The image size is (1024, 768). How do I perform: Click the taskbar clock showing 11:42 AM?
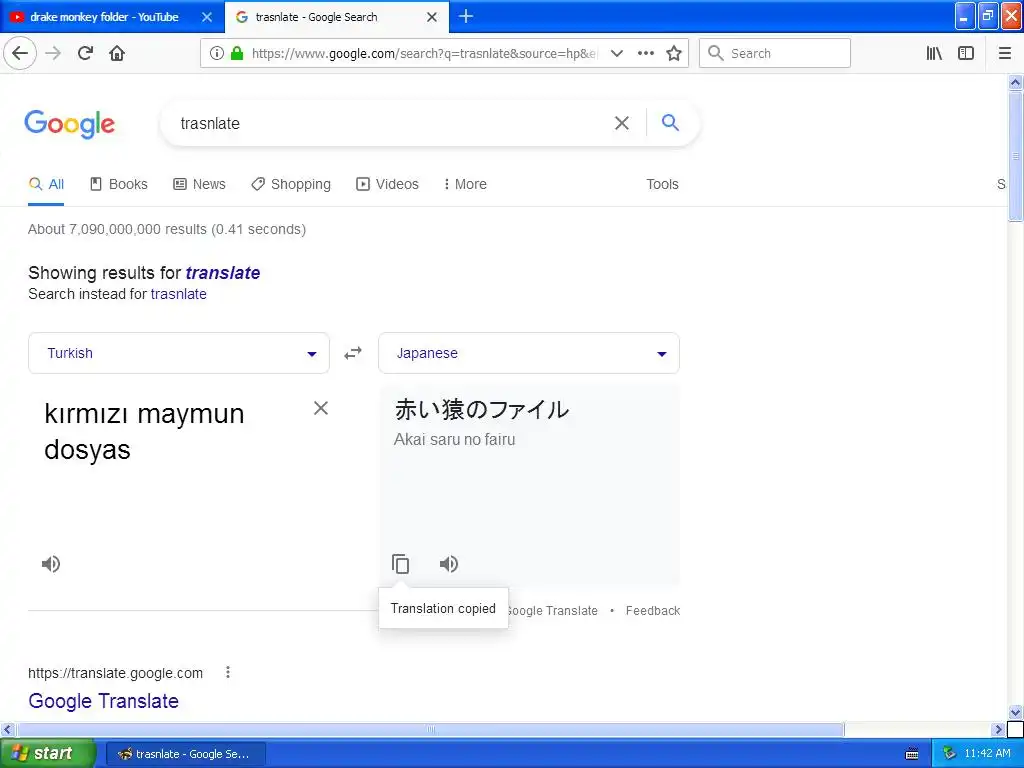pyautogui.click(x=987, y=753)
